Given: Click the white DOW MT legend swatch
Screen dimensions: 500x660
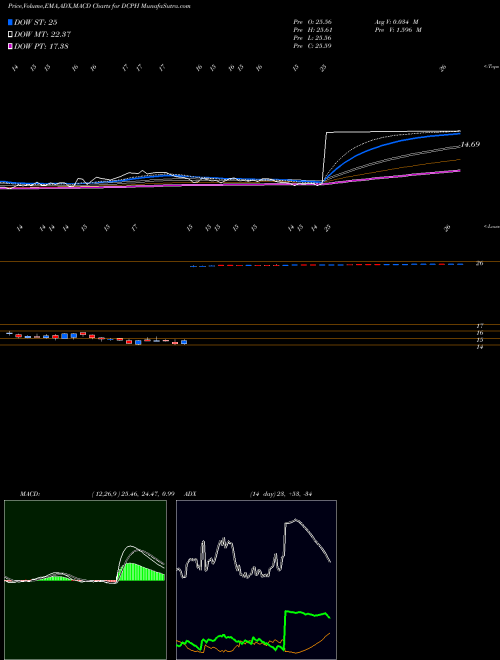Looking at the screenshot, I should 11,34.
